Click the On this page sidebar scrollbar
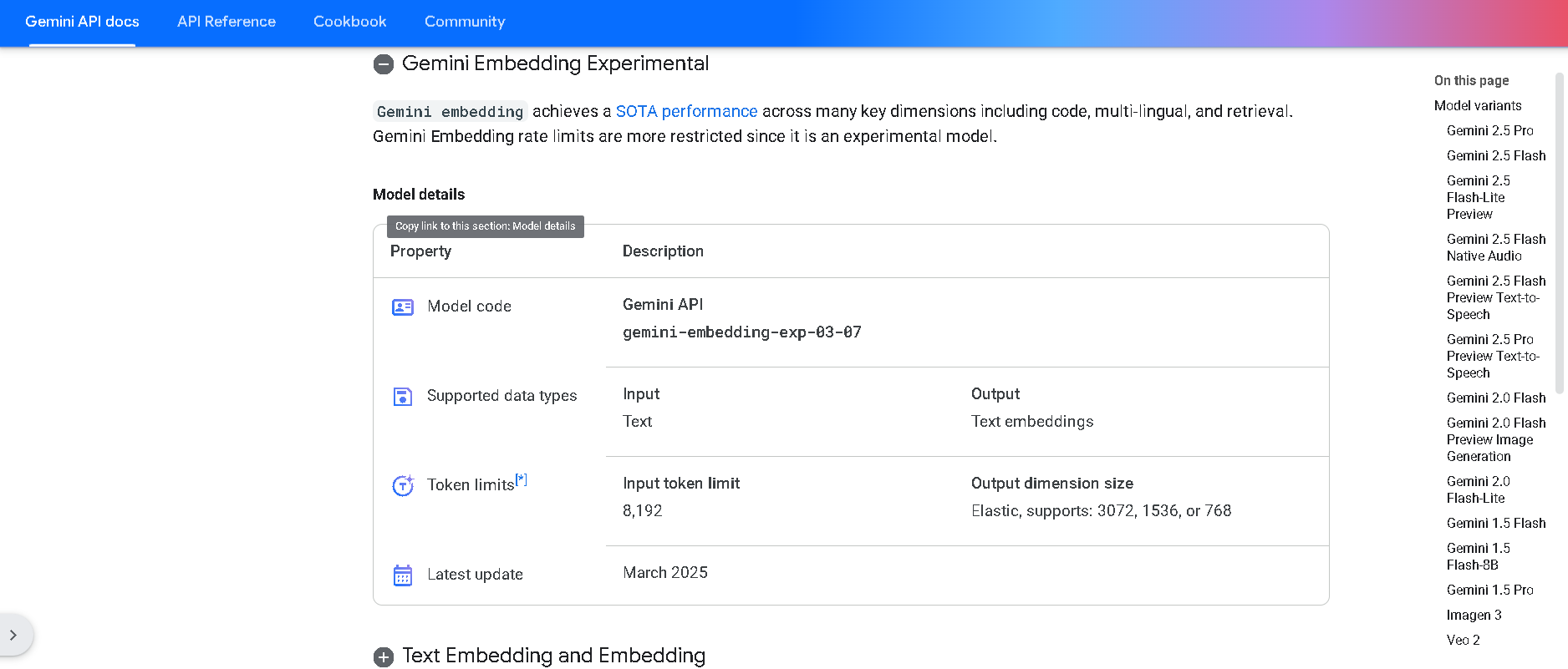 [1559, 234]
